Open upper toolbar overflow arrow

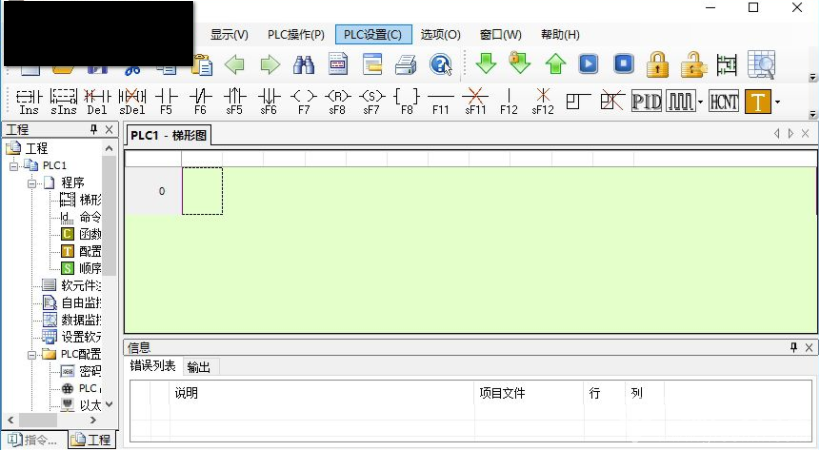[812, 77]
